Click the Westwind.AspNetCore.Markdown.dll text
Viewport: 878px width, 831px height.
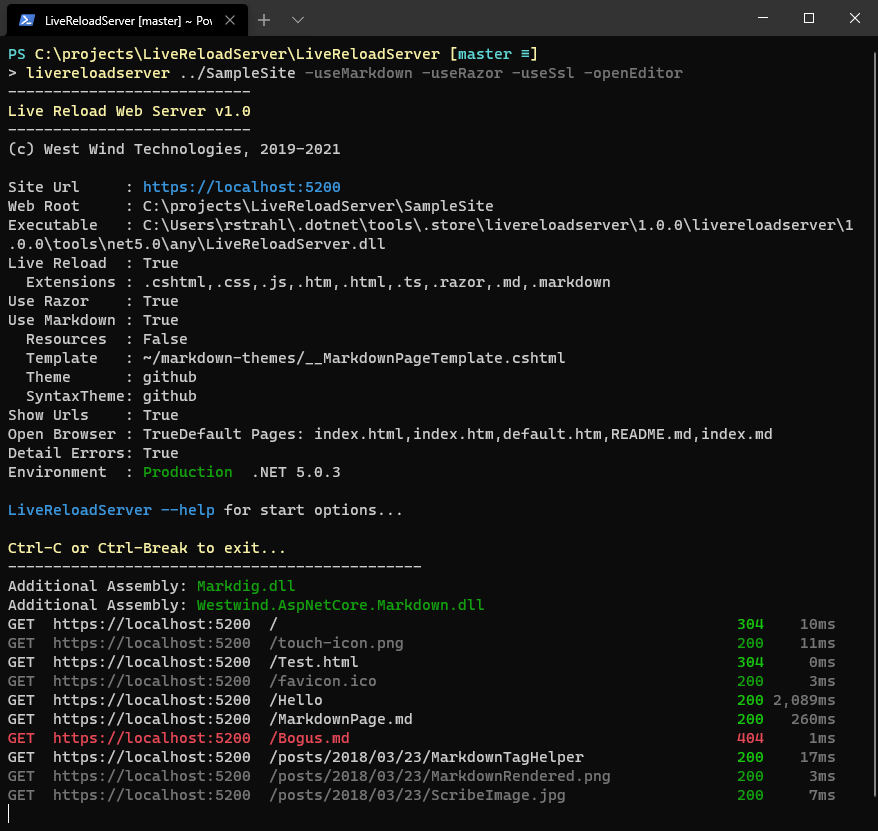pos(340,605)
